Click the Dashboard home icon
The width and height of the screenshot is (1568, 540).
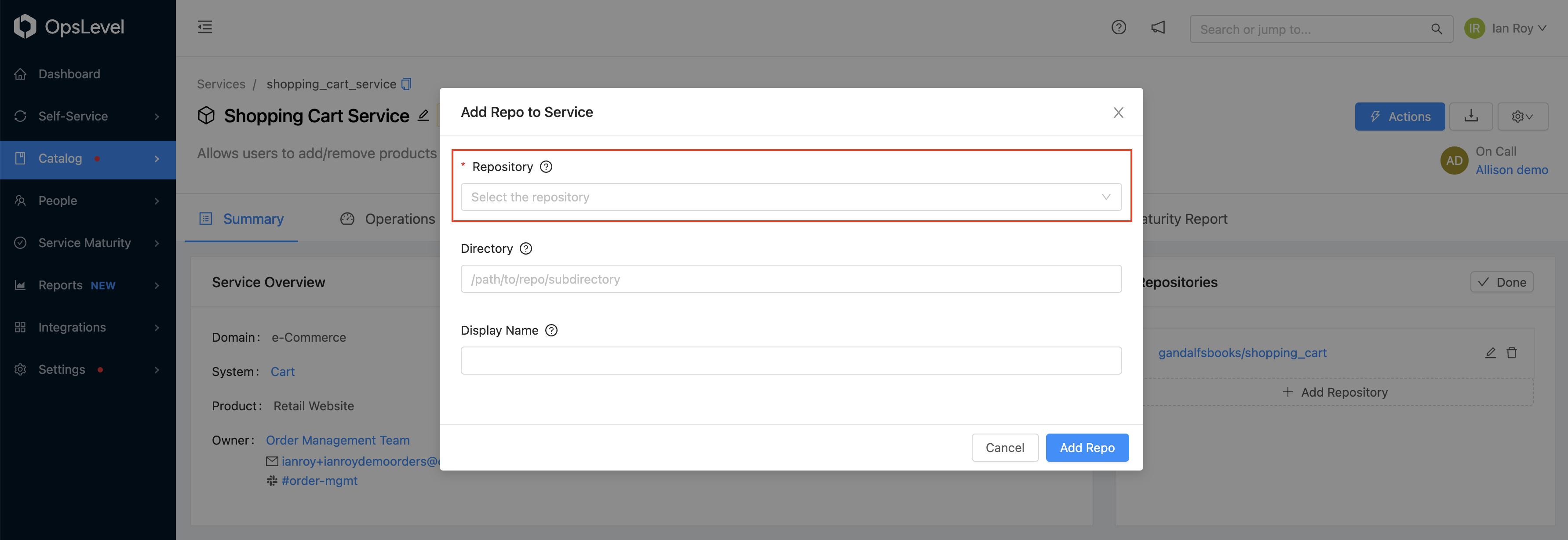click(20, 74)
